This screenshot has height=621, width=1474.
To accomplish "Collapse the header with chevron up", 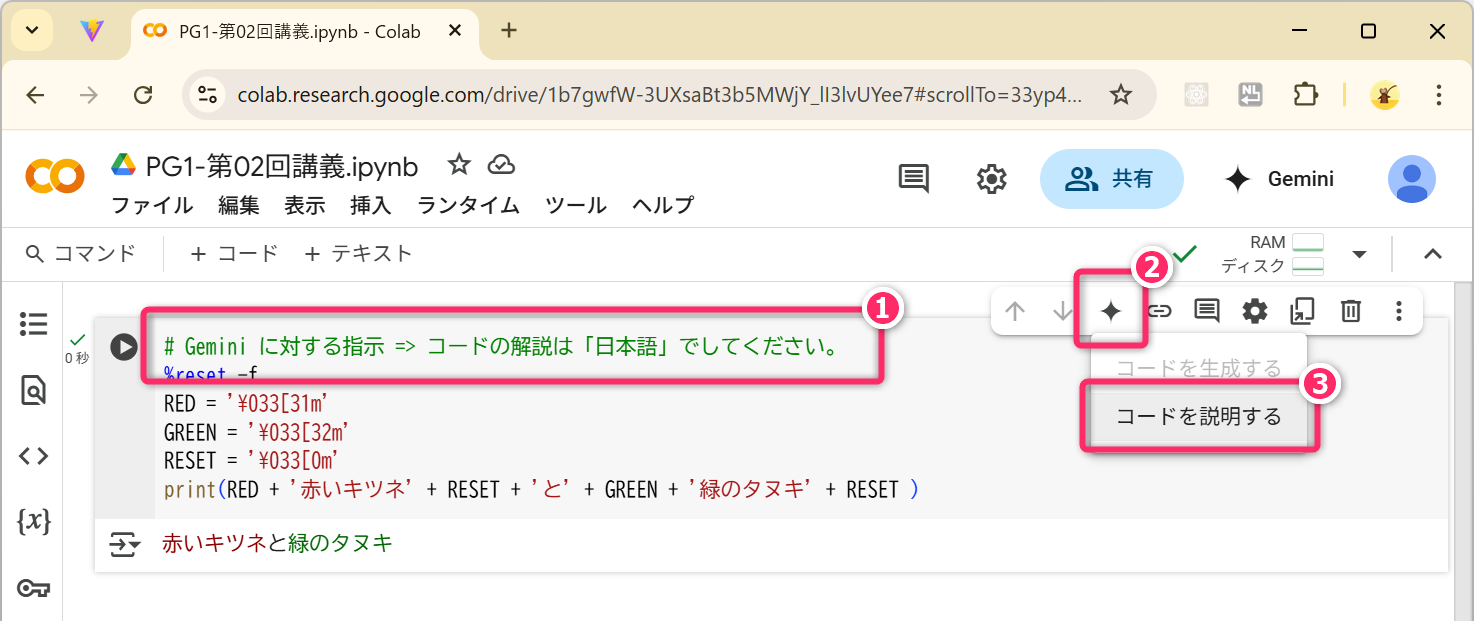I will pyautogui.click(x=1433, y=254).
